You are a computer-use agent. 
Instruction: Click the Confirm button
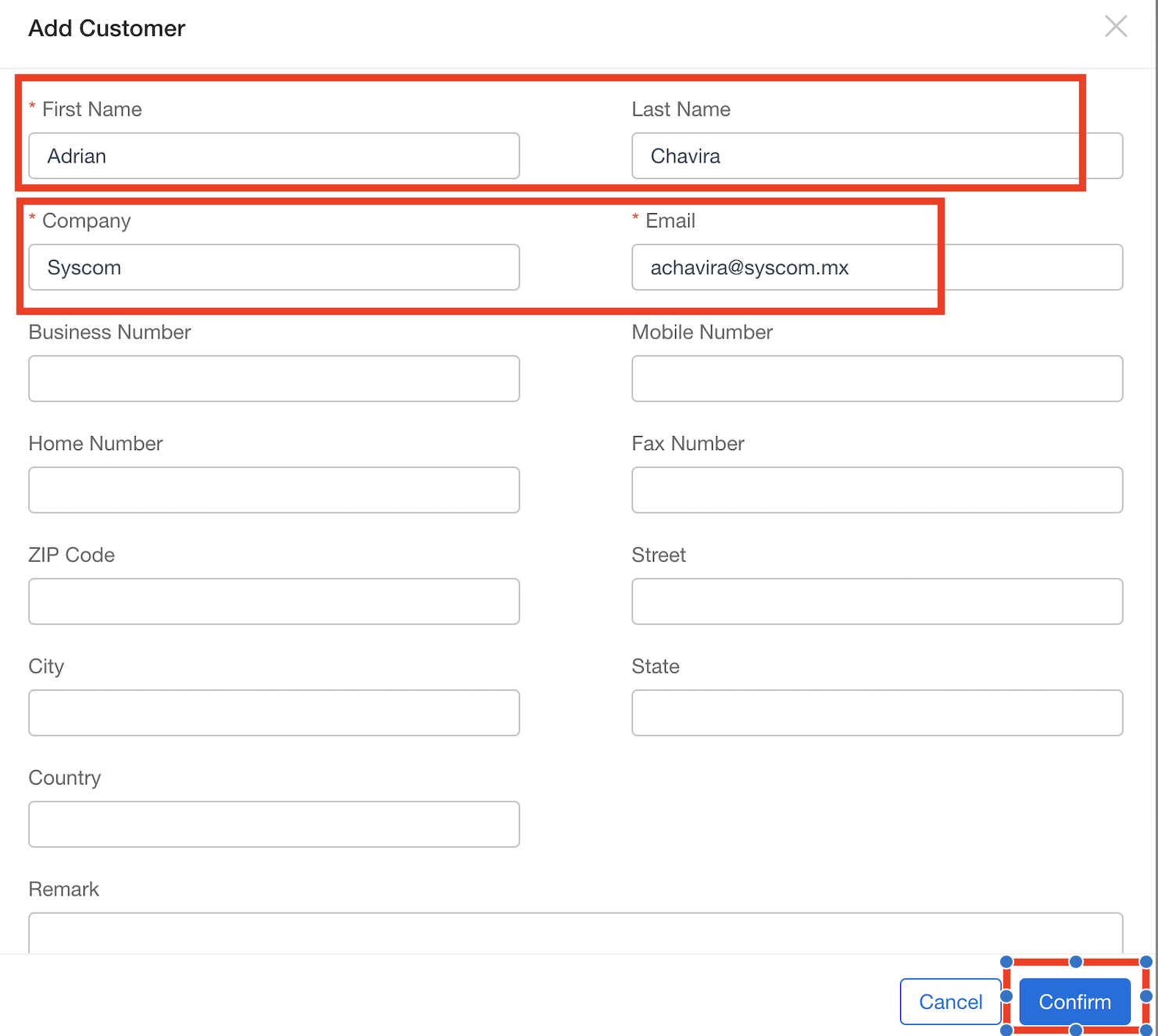click(x=1074, y=1002)
